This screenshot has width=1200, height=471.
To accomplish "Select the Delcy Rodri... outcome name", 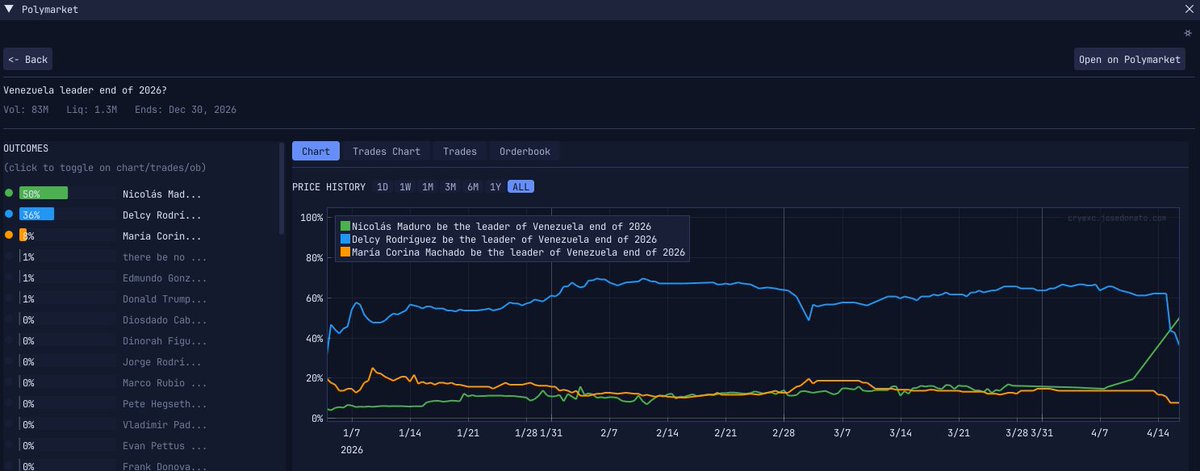I will (x=162, y=215).
